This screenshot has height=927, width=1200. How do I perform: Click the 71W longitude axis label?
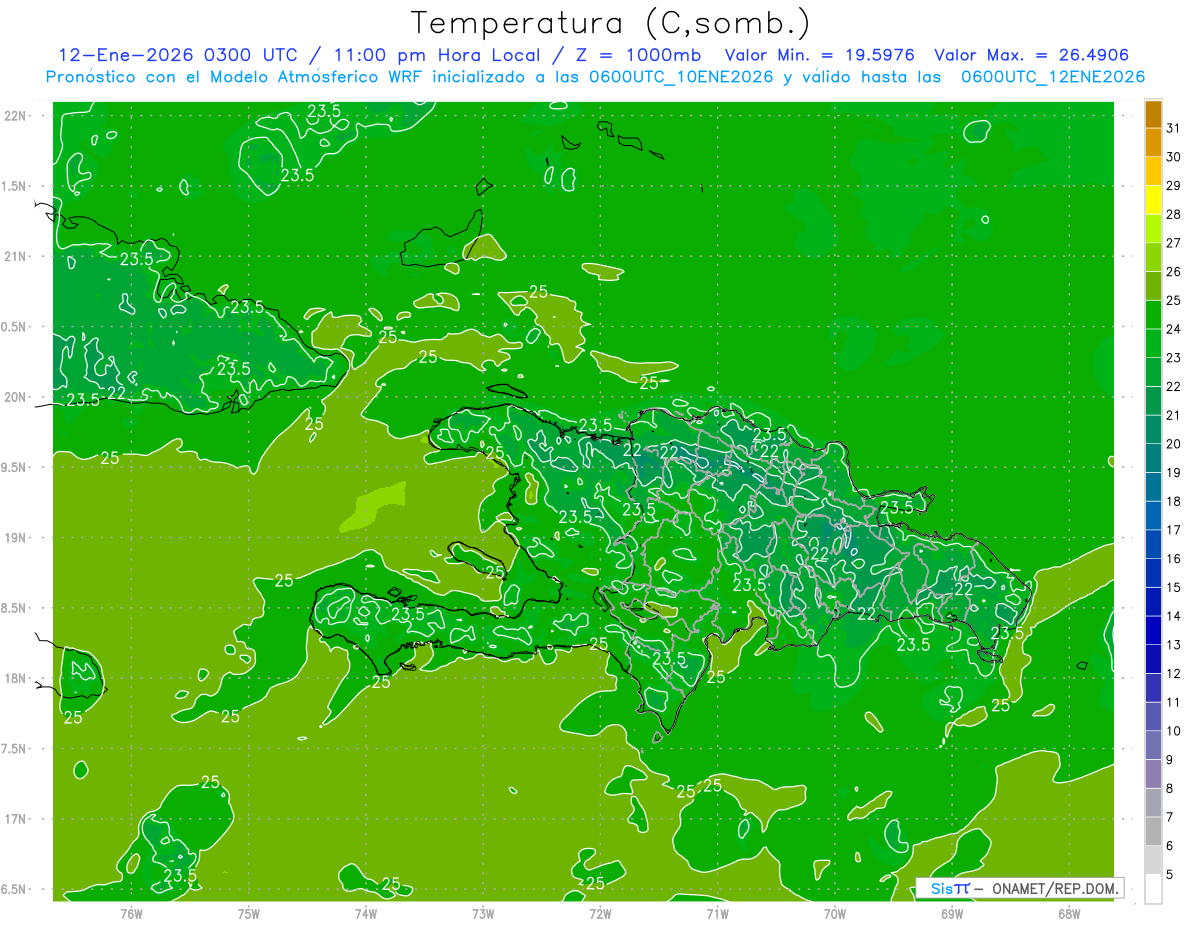[717, 914]
